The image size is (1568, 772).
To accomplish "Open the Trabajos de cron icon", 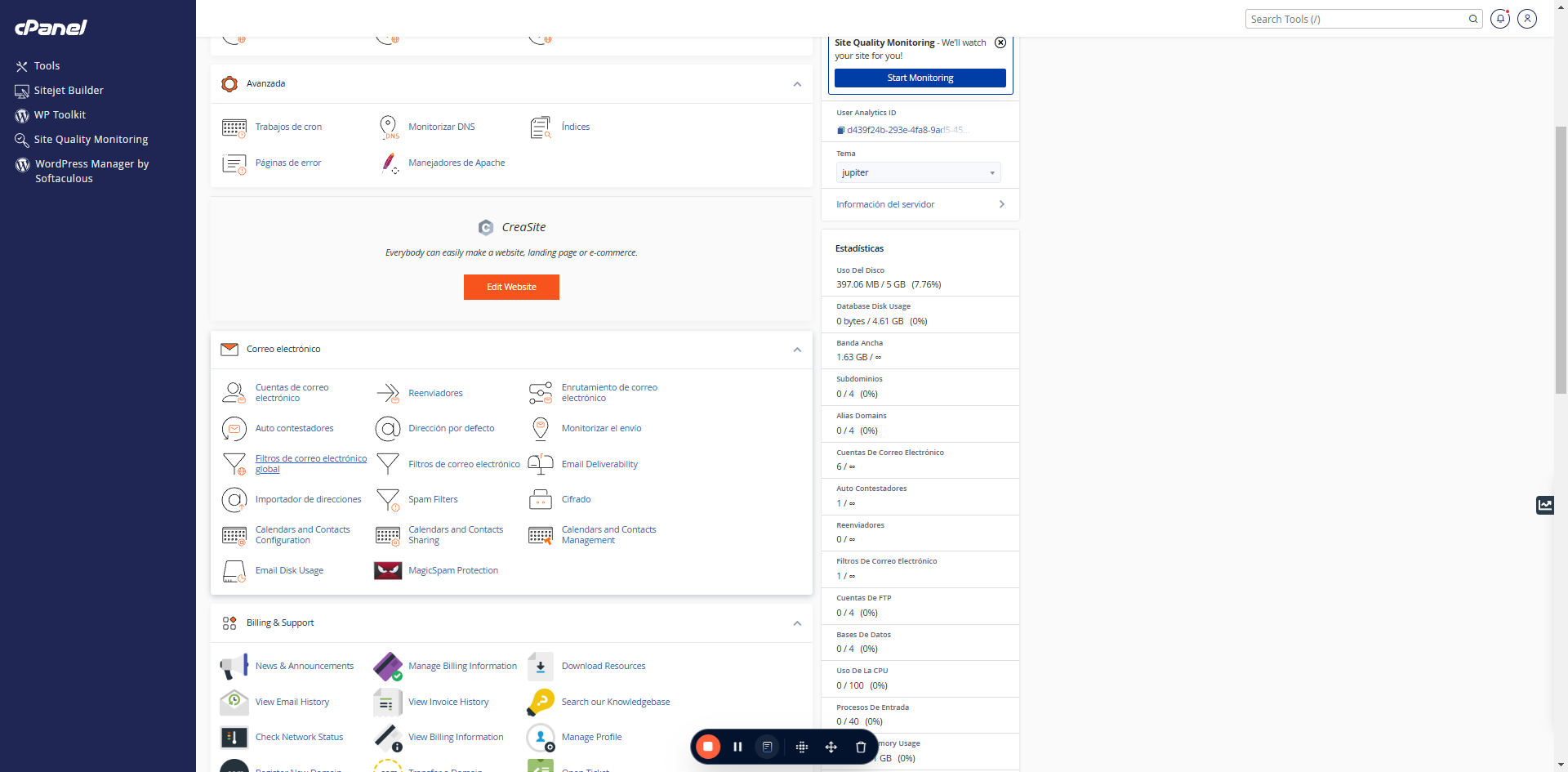I will point(234,127).
